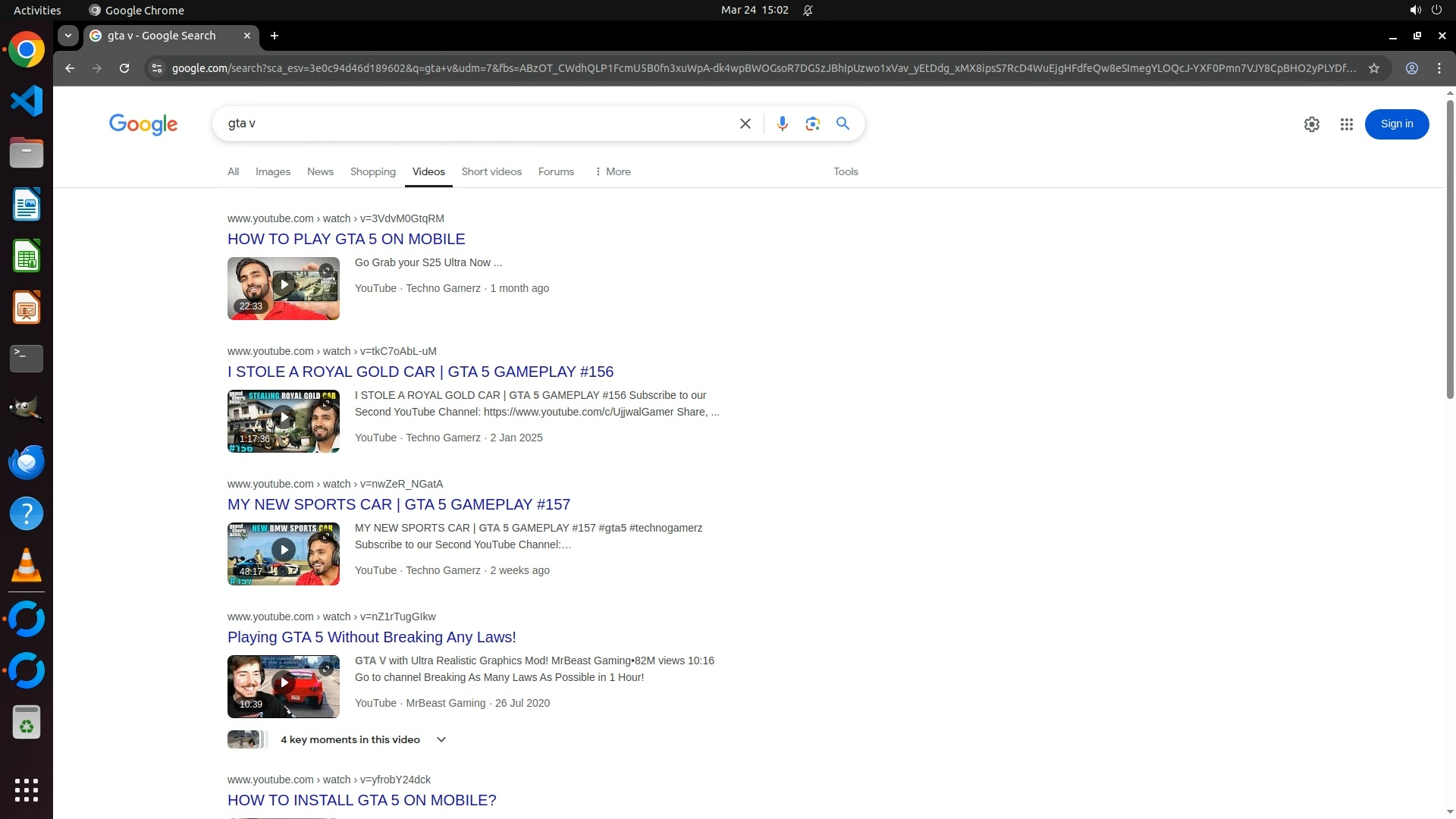
Task: Click the voice search microphone icon
Action: coord(782,124)
